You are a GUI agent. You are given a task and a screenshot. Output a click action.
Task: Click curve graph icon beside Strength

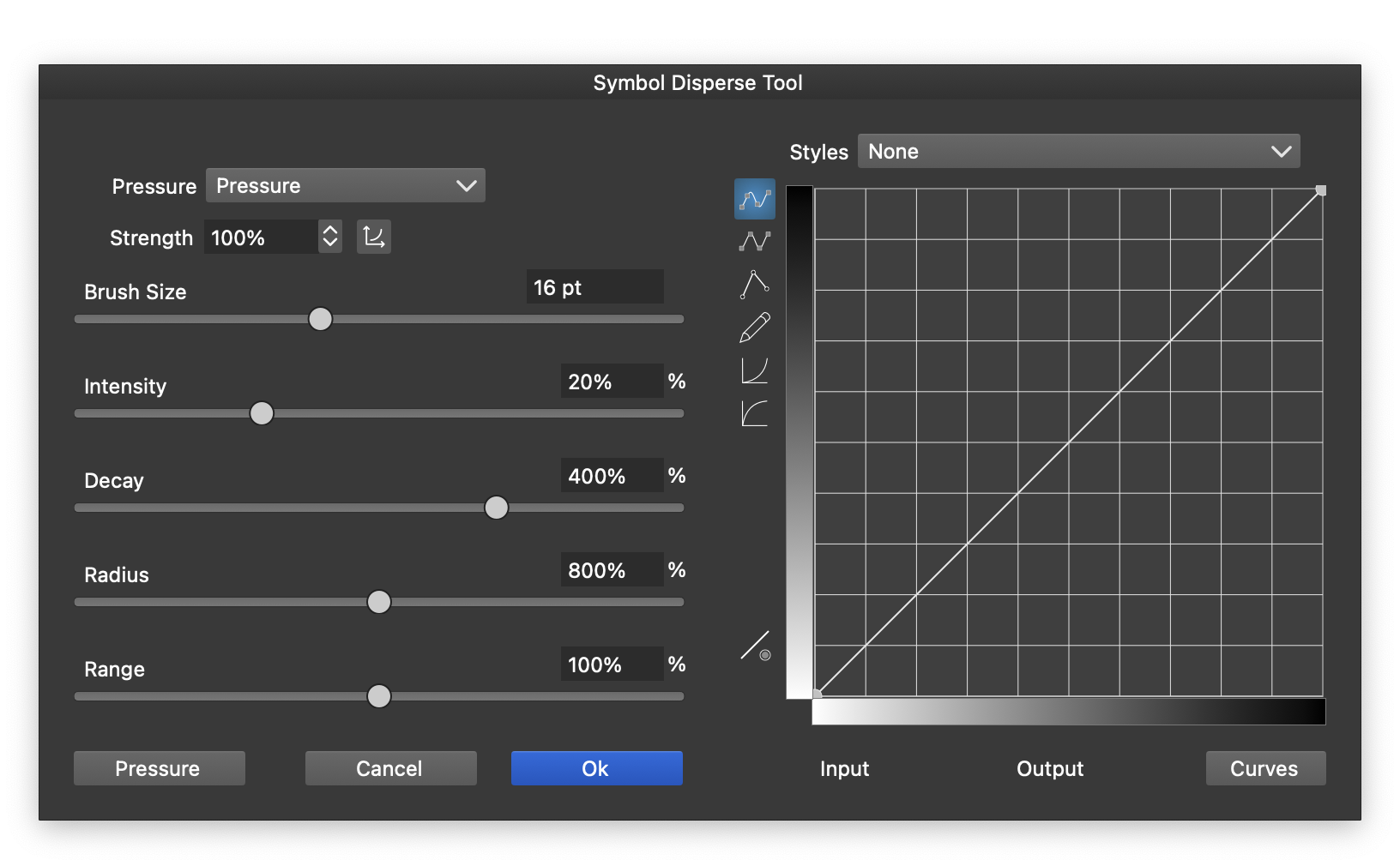374,237
